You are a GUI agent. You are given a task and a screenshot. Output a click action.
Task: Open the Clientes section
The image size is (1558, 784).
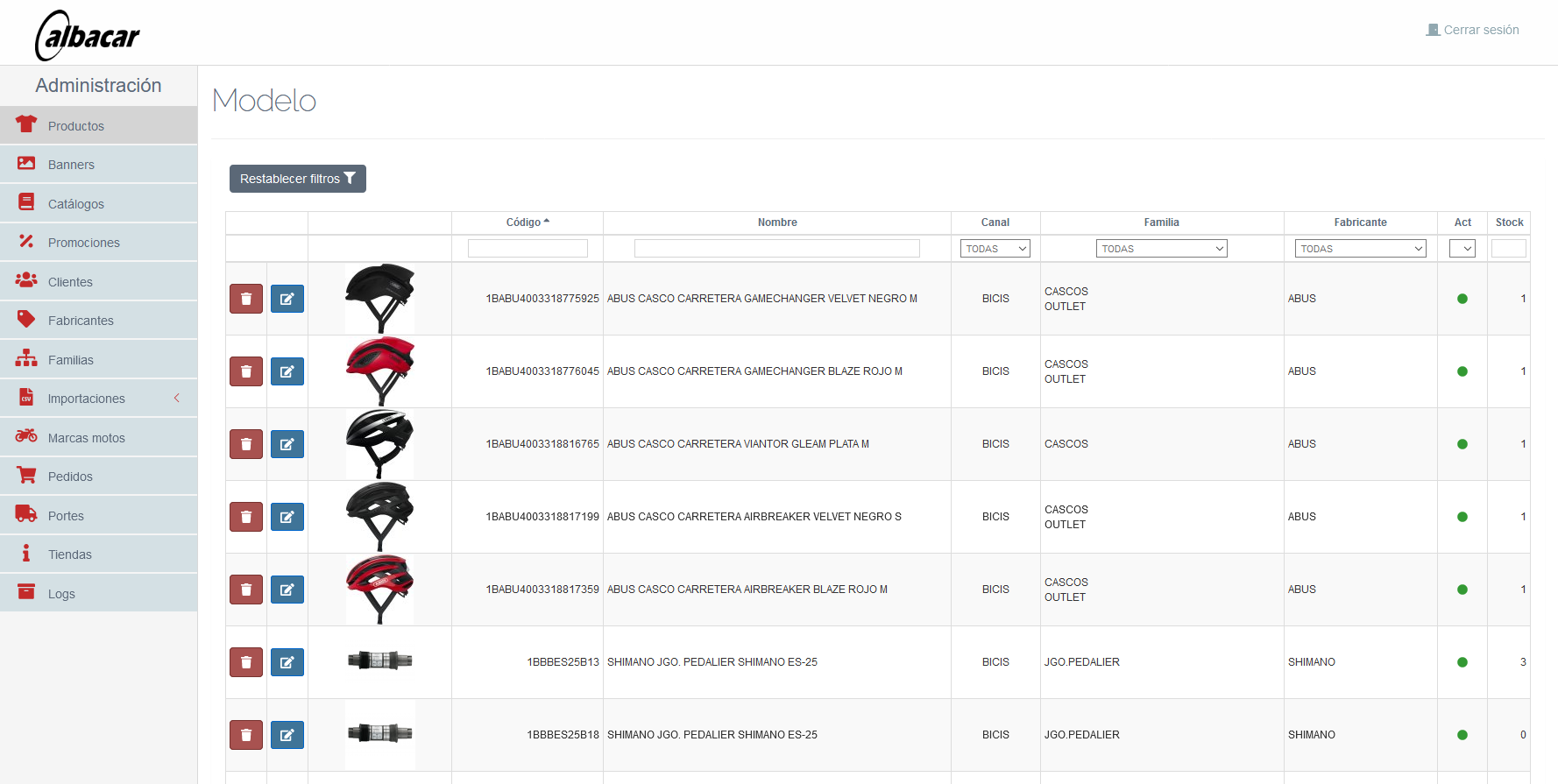98,281
